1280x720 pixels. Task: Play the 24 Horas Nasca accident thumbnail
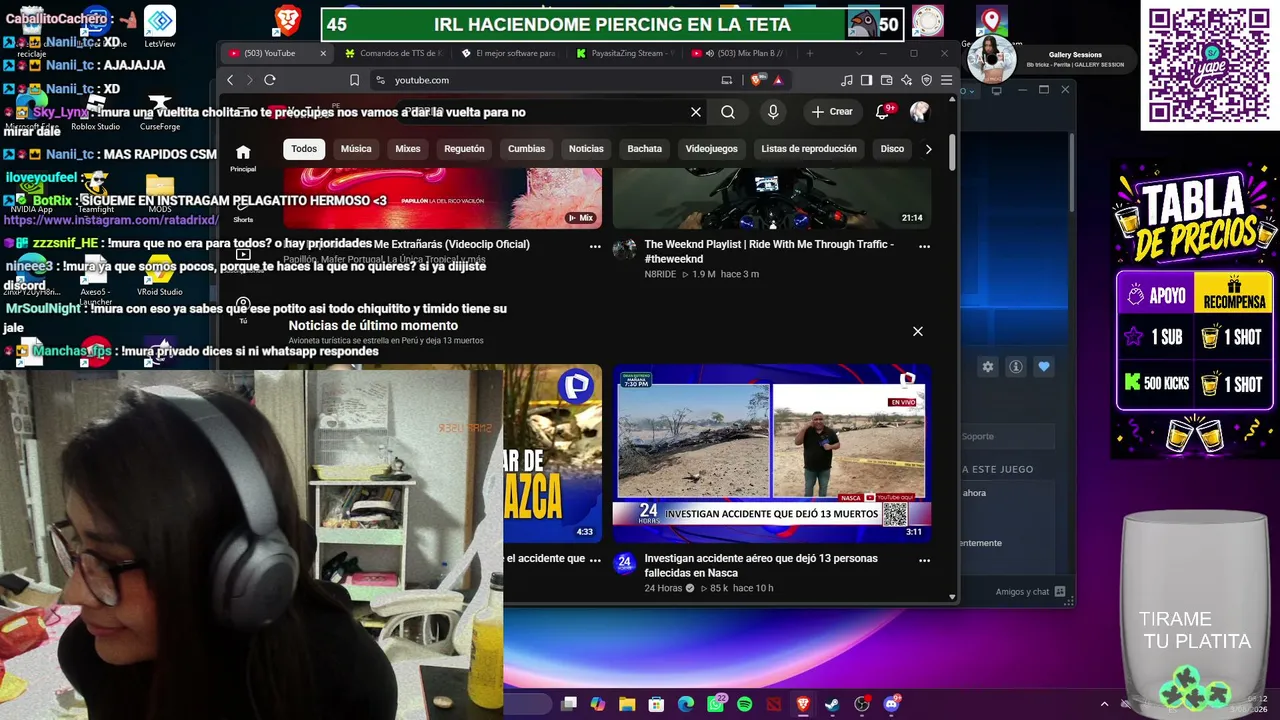[772, 453]
